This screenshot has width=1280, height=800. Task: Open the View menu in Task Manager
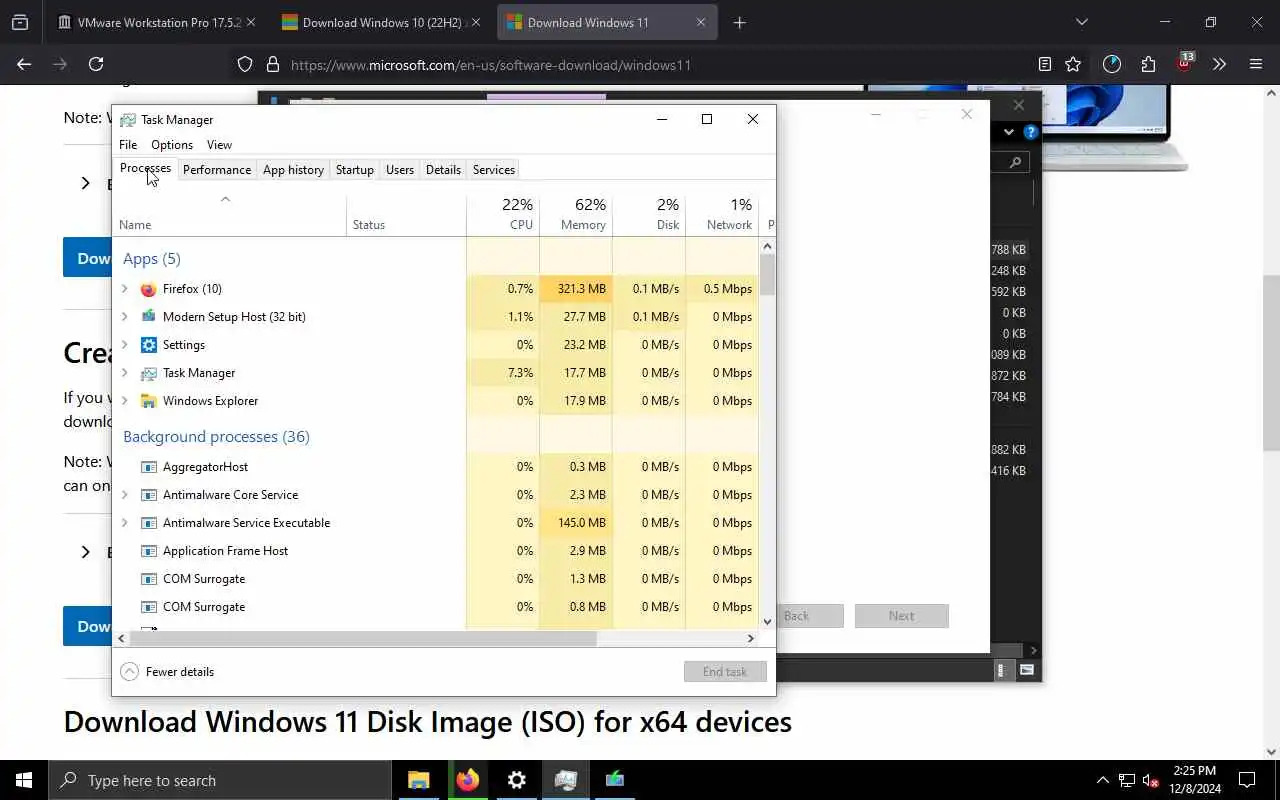pos(219,145)
